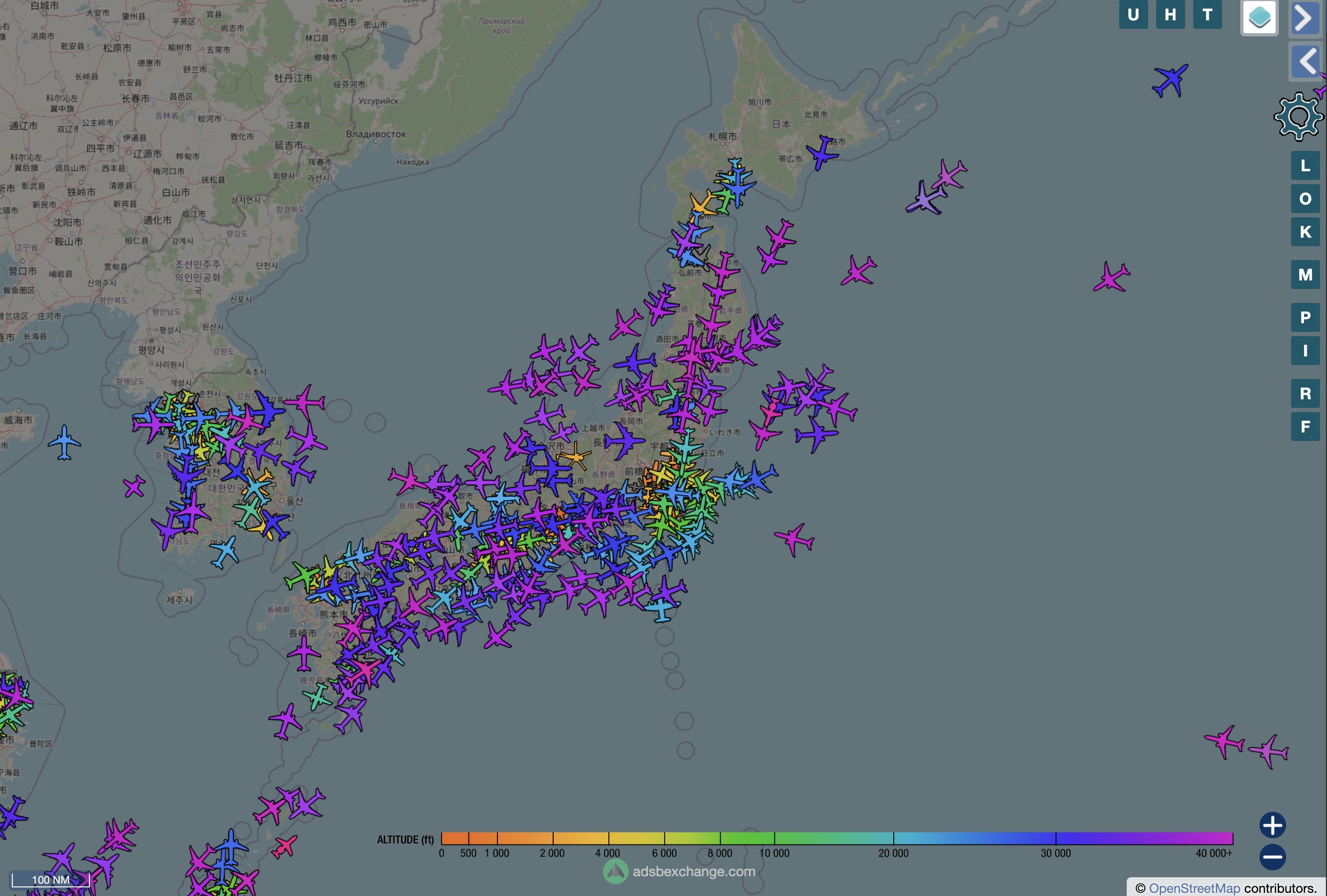Open the settings gear

click(1298, 117)
